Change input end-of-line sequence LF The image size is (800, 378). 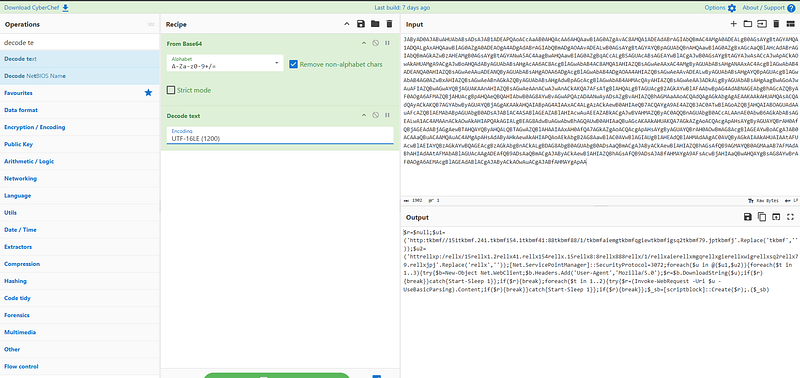coord(792,200)
